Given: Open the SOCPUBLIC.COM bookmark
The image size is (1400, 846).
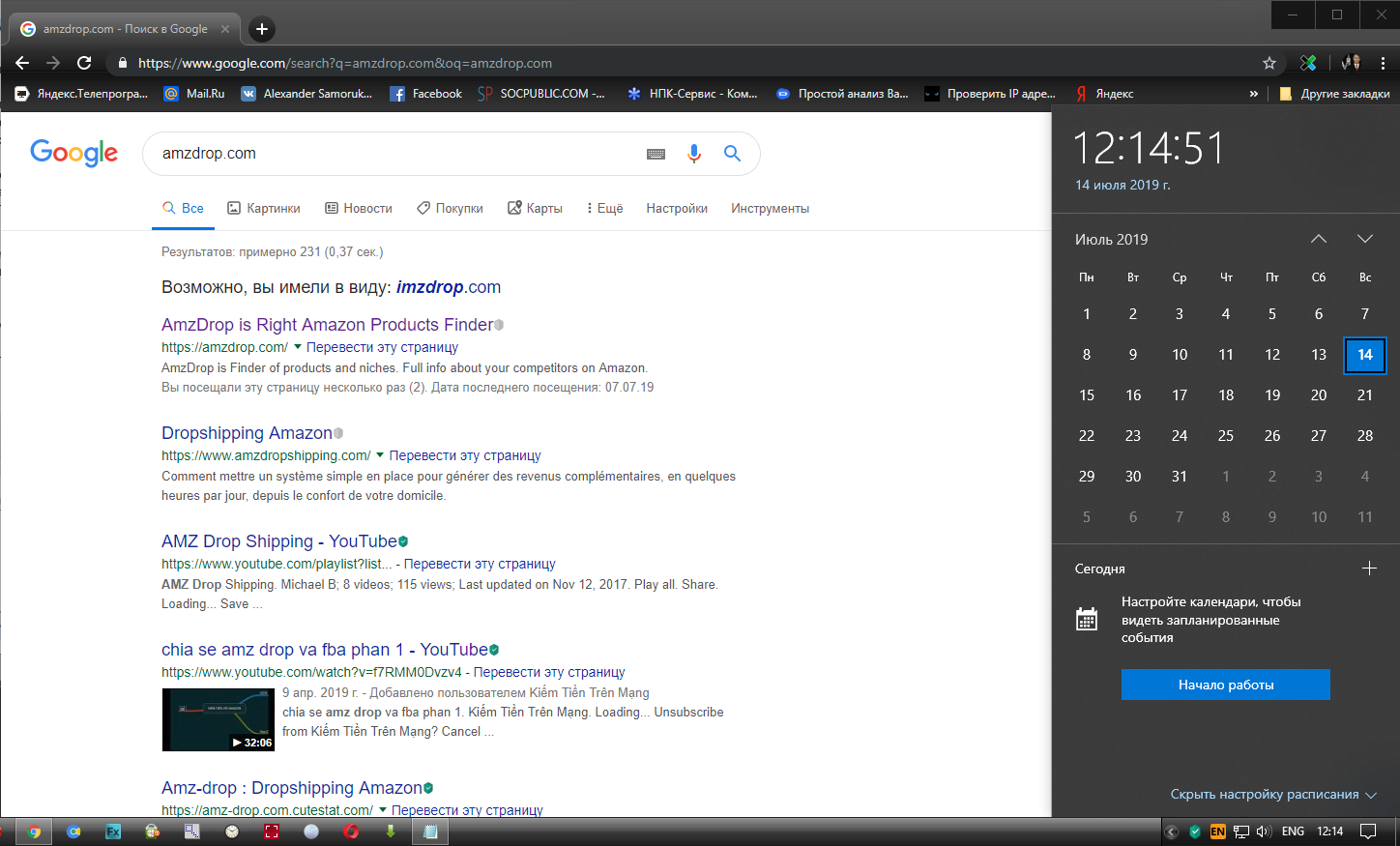Looking at the screenshot, I should point(541,94).
